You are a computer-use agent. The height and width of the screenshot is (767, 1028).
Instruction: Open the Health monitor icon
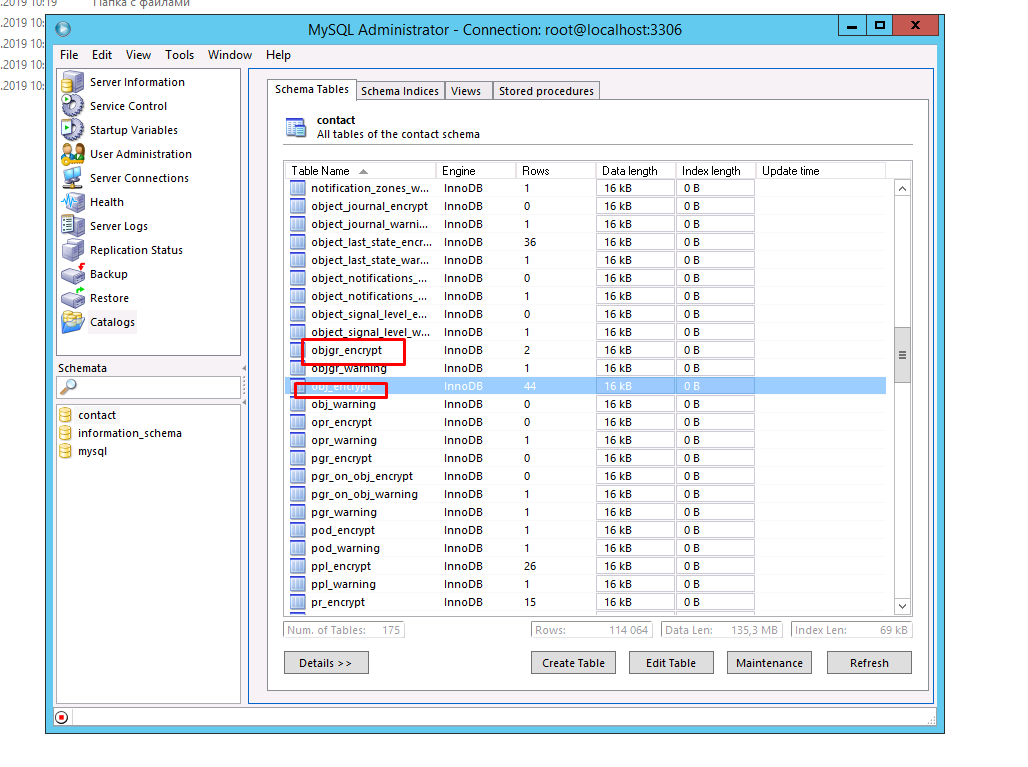(73, 202)
